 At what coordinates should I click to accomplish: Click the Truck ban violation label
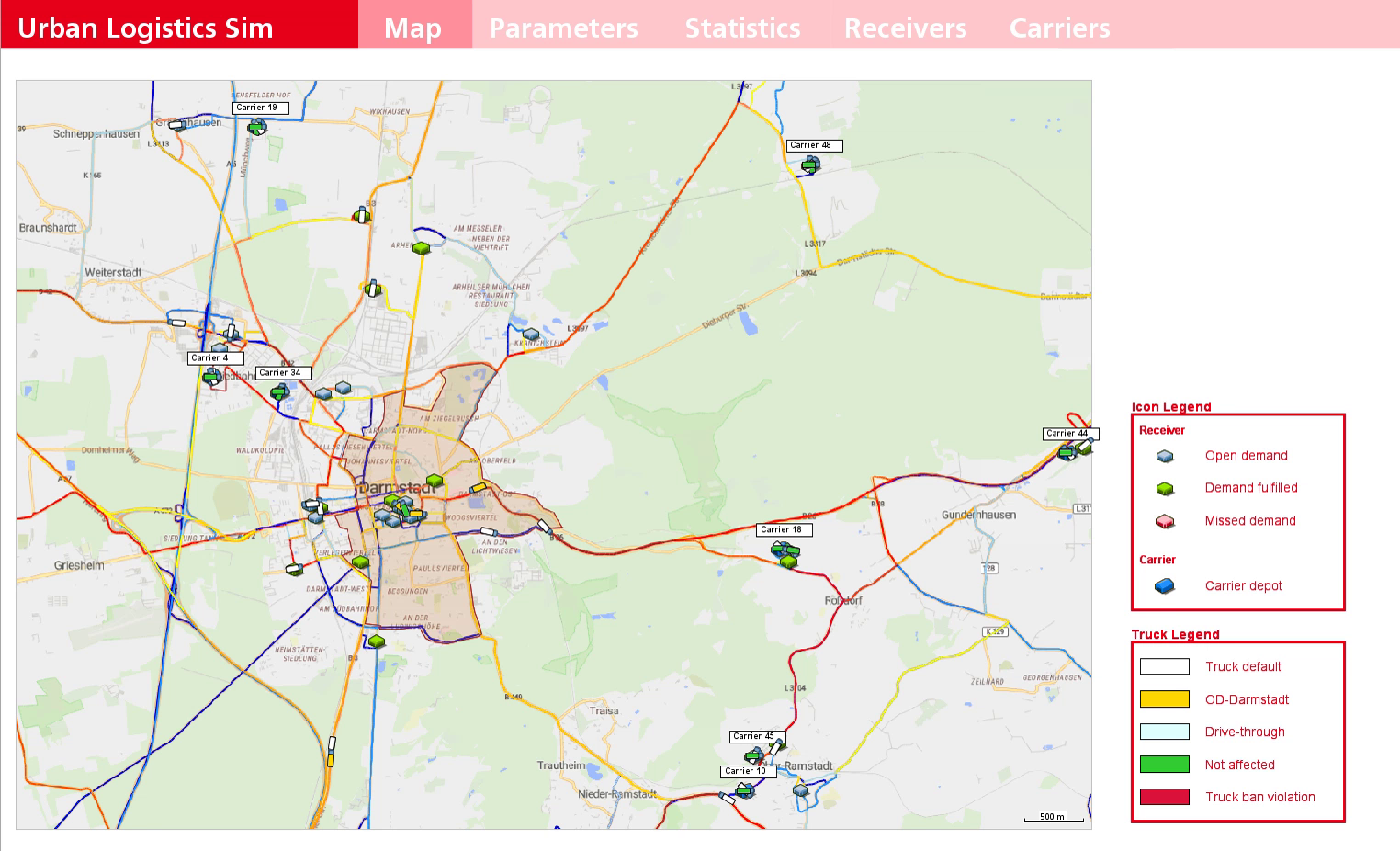pos(1259,797)
